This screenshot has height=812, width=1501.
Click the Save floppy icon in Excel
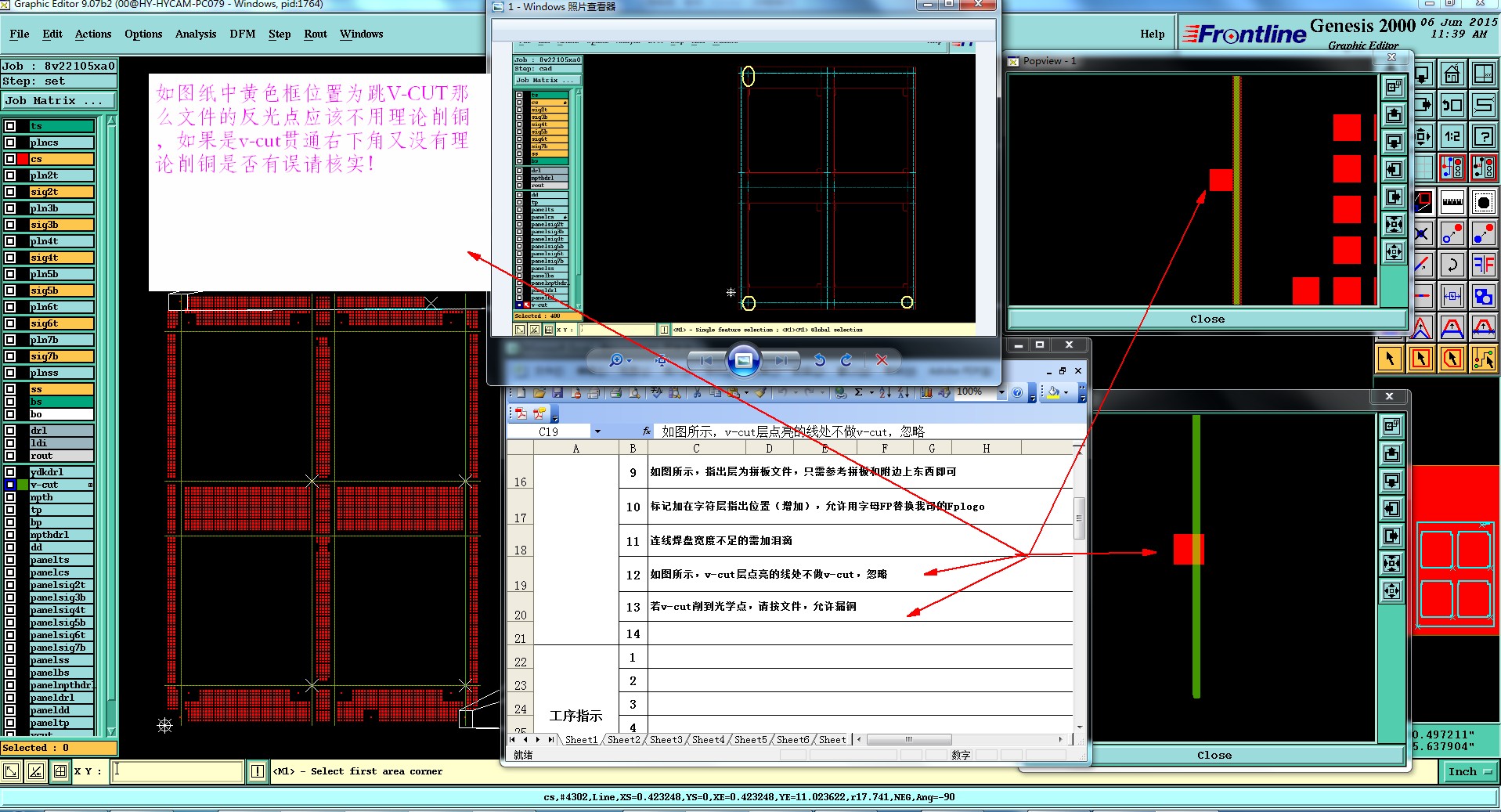(x=557, y=392)
